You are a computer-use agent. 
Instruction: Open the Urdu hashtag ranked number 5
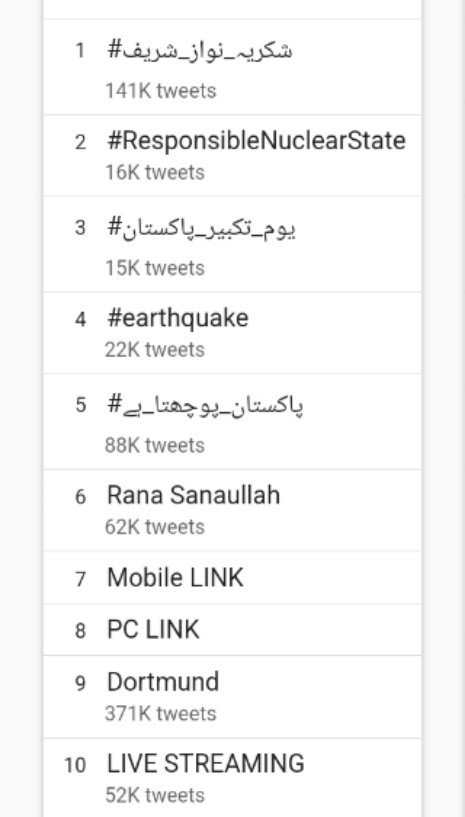(x=205, y=406)
